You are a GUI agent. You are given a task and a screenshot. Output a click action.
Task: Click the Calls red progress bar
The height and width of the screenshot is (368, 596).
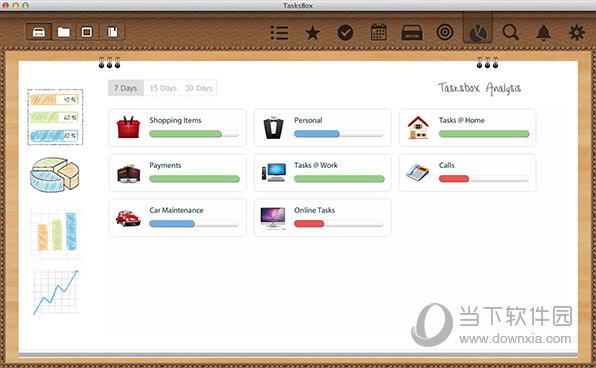pyautogui.click(x=483, y=179)
